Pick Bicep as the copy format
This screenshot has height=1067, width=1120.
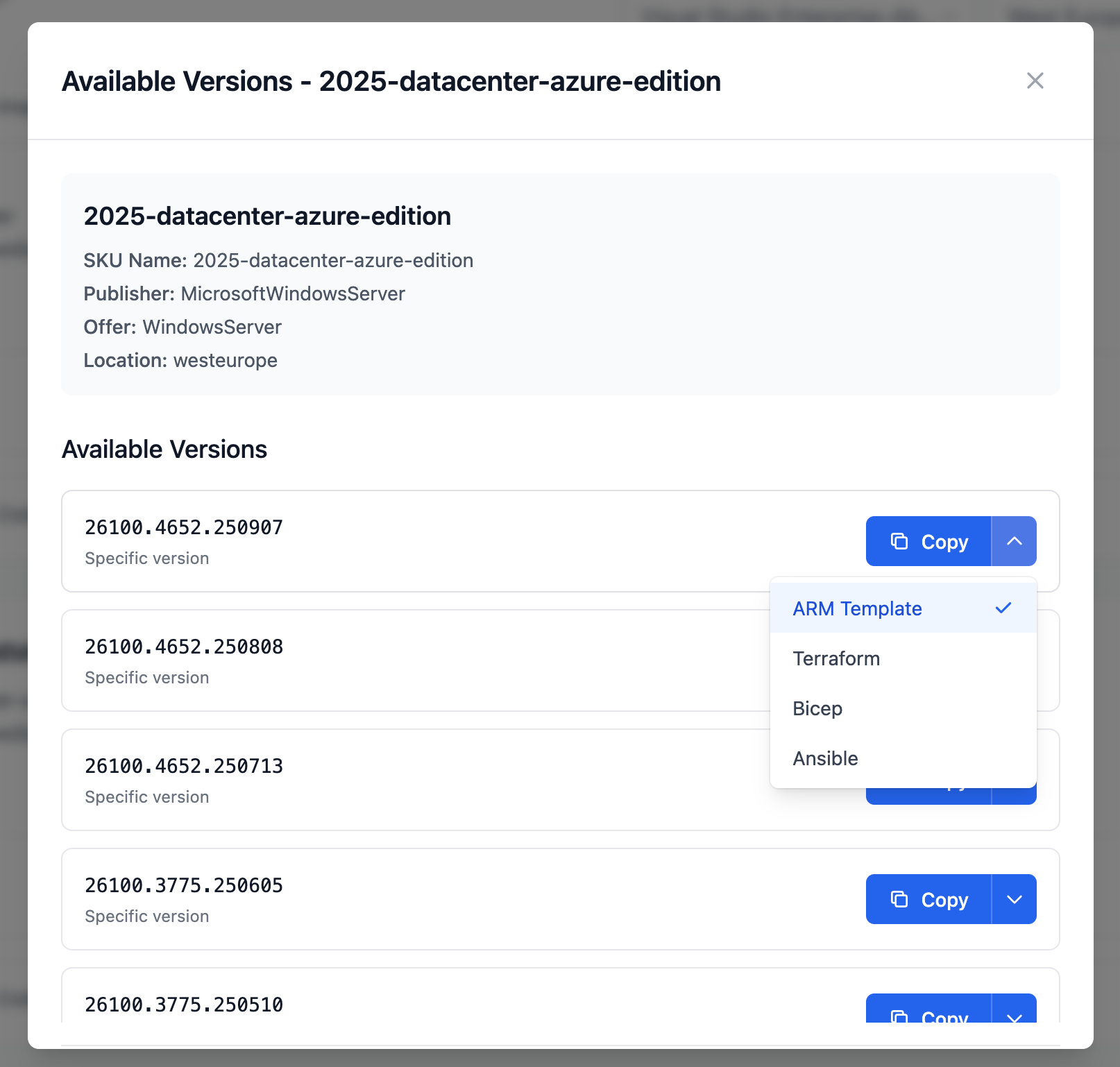pyautogui.click(x=903, y=708)
